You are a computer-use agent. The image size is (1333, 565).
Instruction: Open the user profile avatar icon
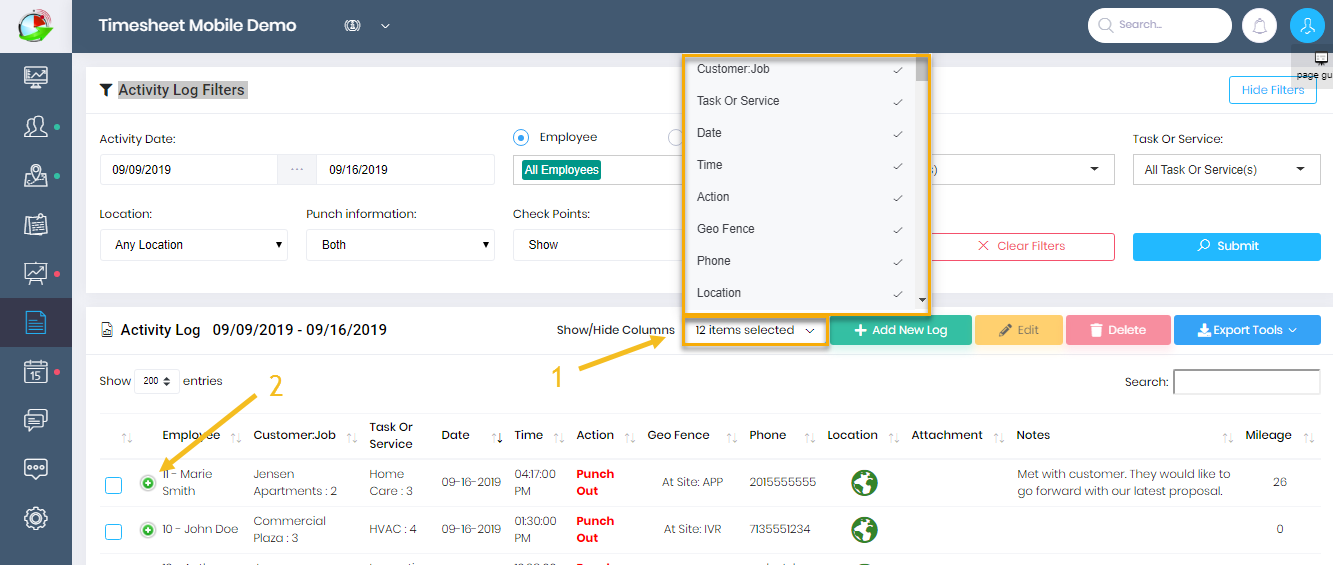click(x=1307, y=25)
